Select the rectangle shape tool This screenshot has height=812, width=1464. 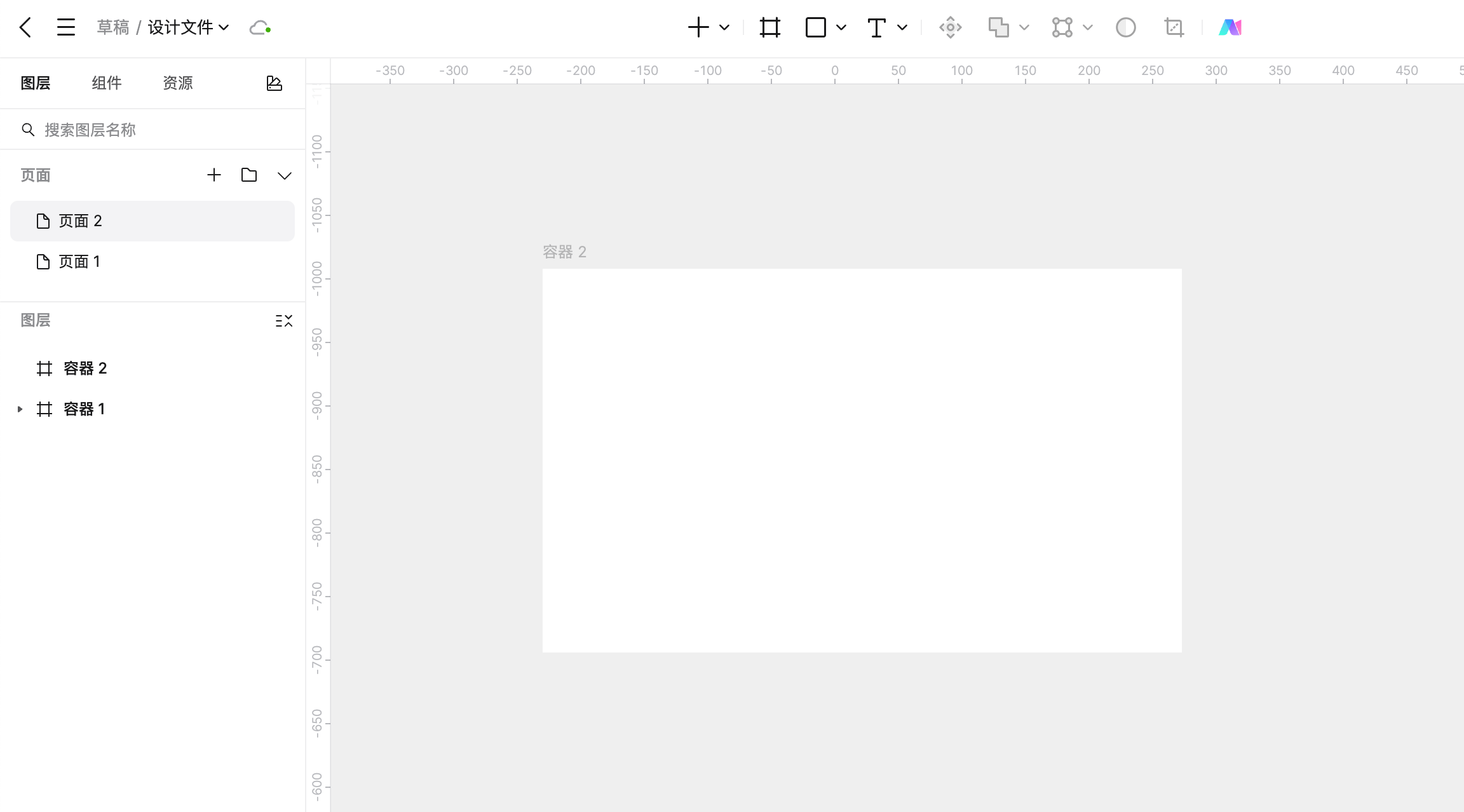[x=815, y=27]
